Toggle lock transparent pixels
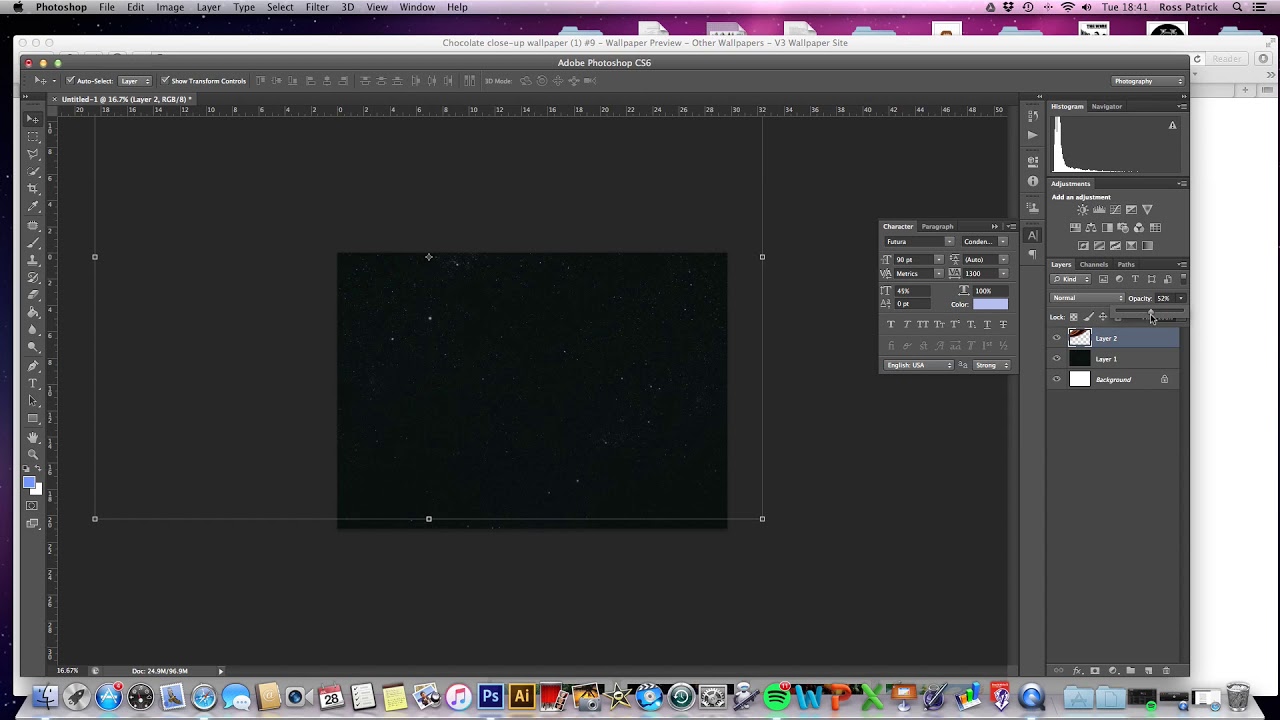Screen dimensions: 1280x720 coord(1073,317)
